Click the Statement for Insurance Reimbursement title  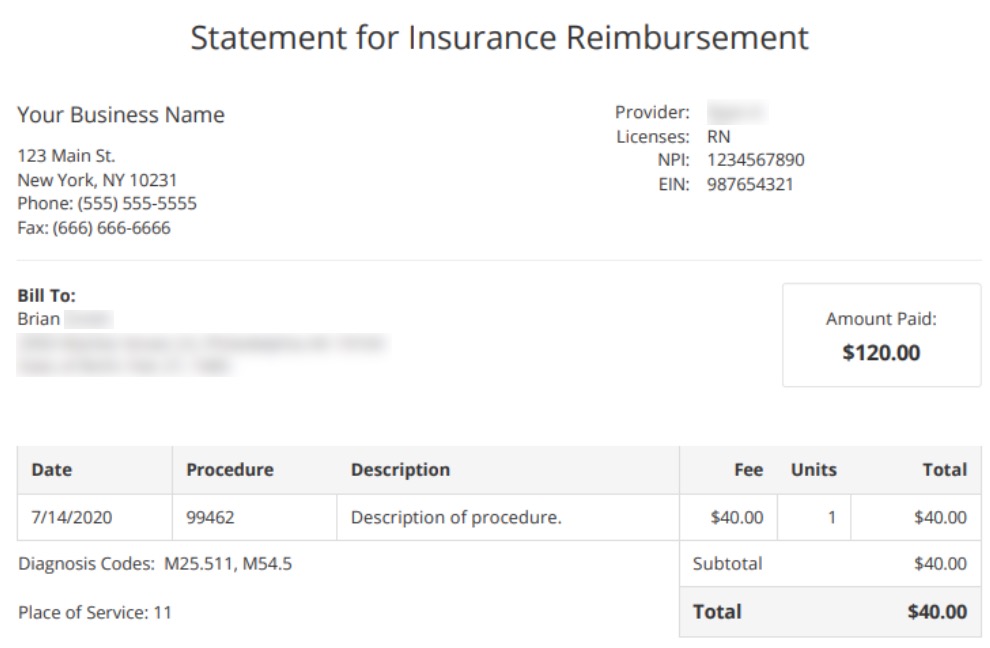coord(499,38)
